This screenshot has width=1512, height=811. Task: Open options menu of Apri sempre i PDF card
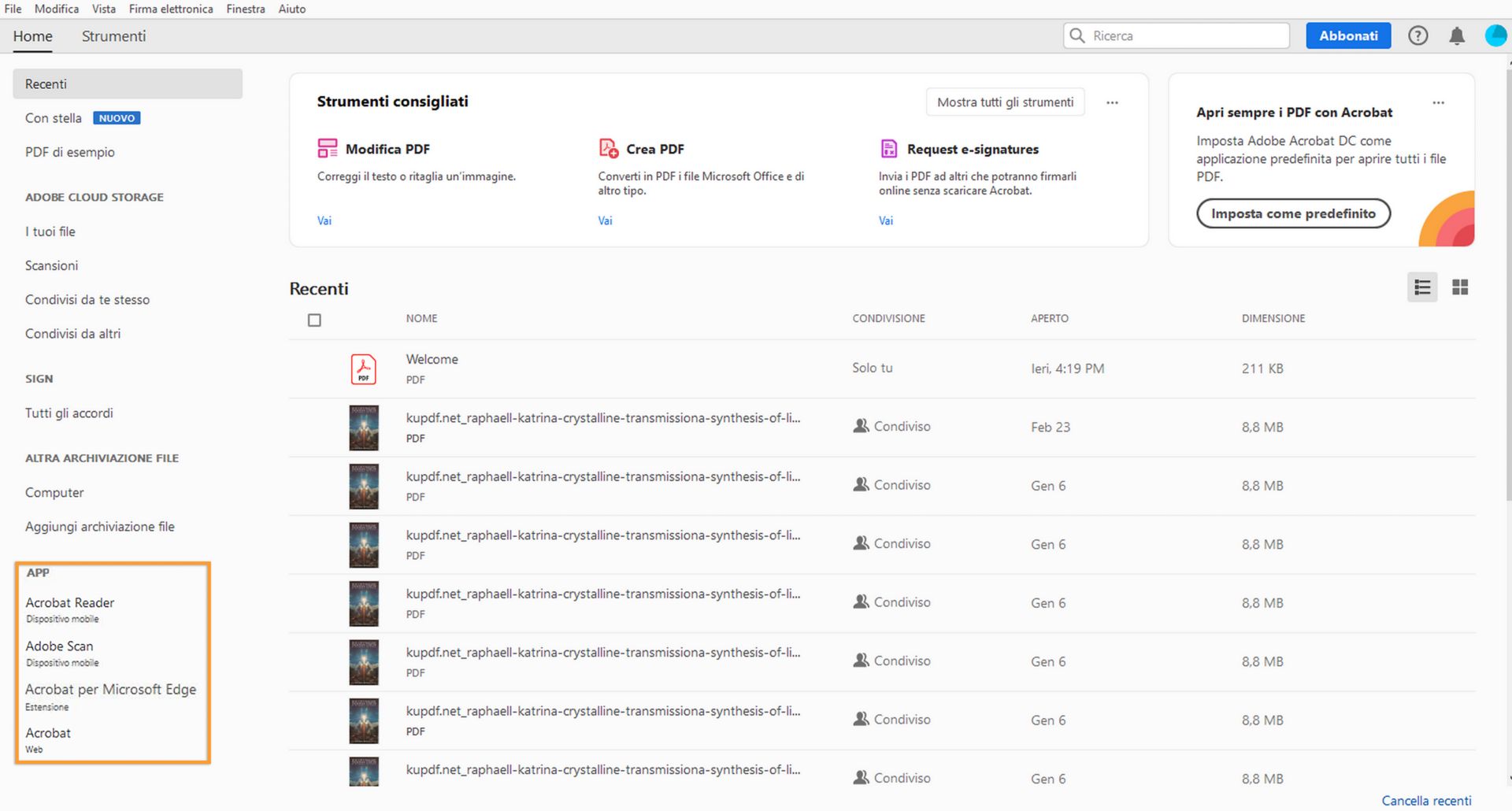(1438, 103)
